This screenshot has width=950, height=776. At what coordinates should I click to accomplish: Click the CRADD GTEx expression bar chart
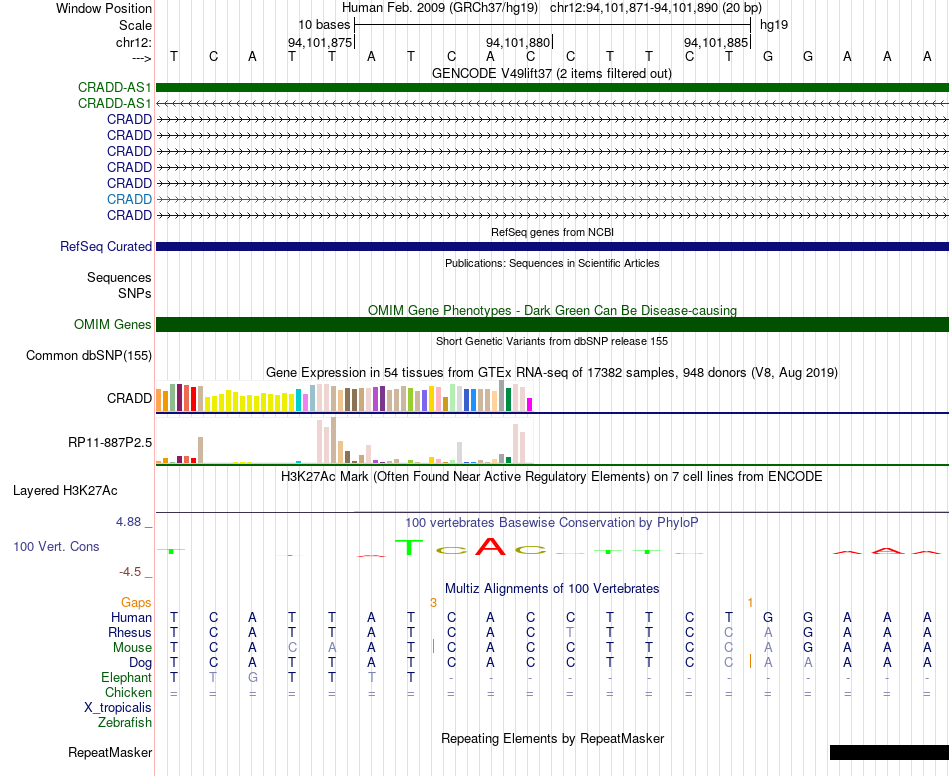tap(344, 396)
